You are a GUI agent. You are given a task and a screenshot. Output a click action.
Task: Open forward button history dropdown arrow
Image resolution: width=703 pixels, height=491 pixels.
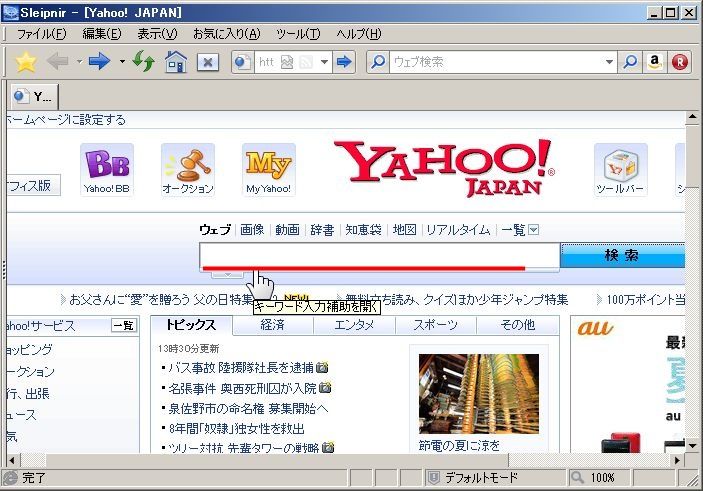[x=122, y=61]
